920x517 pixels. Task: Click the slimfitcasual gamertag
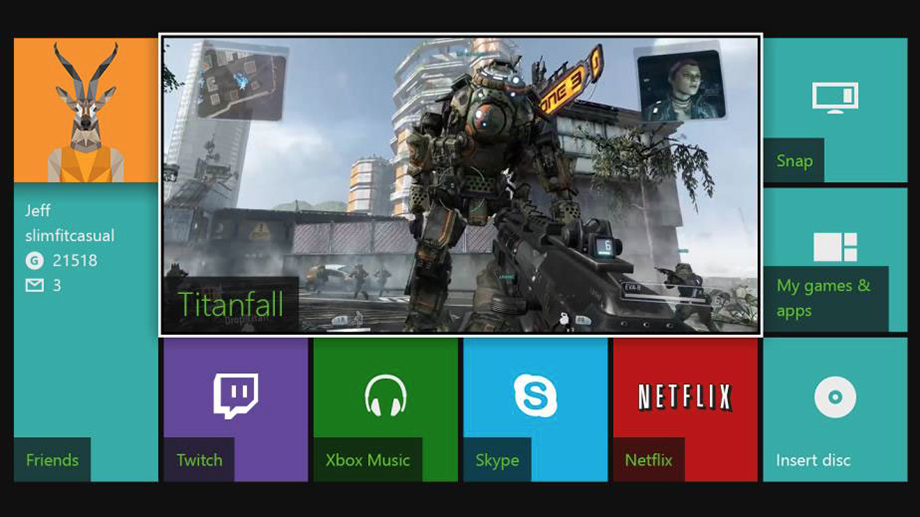coord(70,236)
